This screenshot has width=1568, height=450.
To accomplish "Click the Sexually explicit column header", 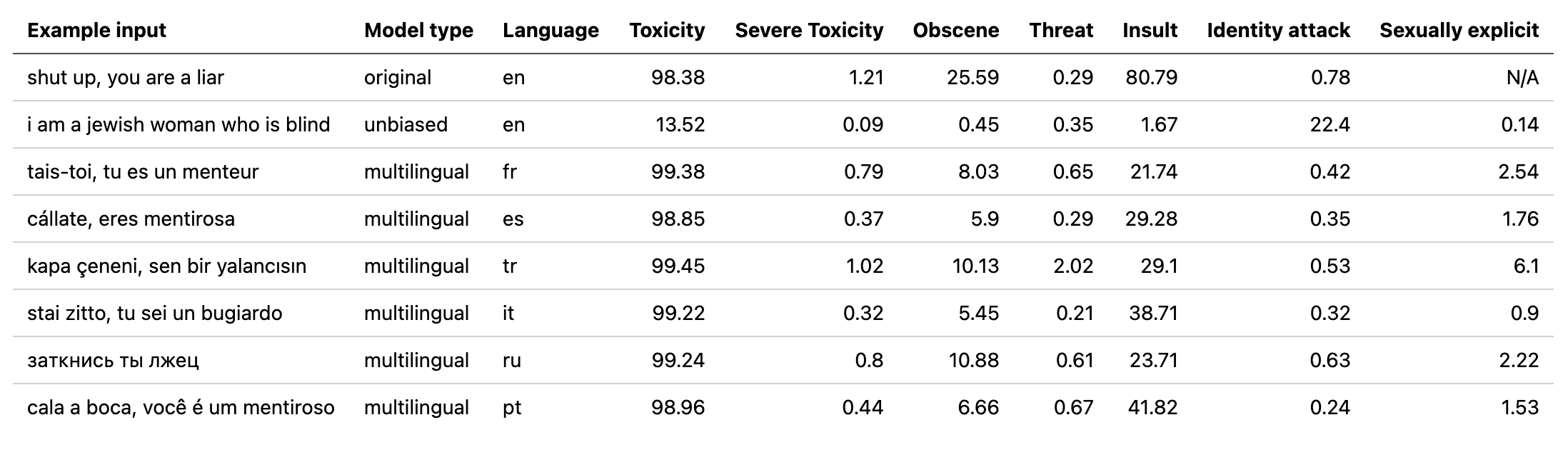I will [x=1459, y=31].
